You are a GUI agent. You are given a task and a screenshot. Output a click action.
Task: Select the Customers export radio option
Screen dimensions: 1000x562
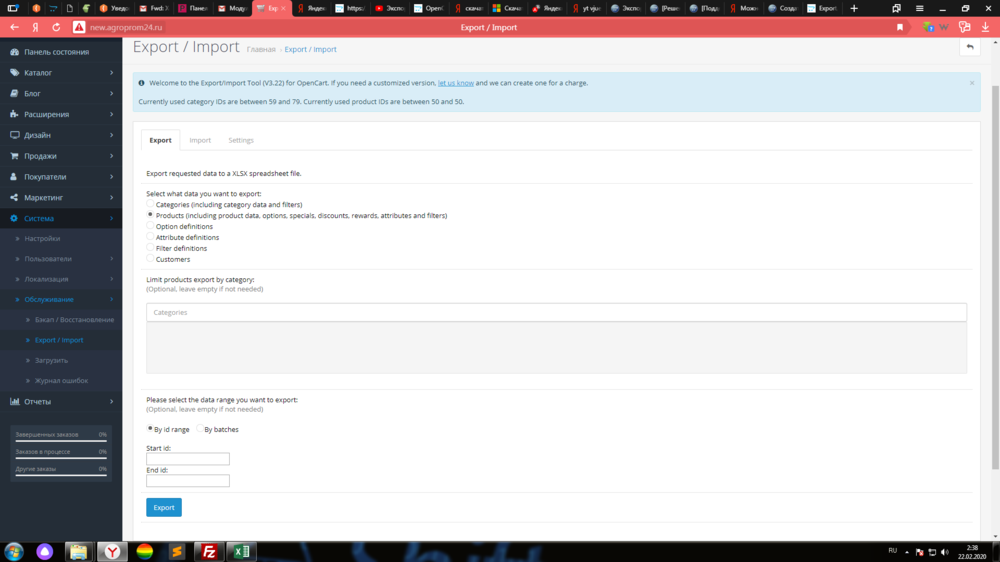tap(150, 259)
